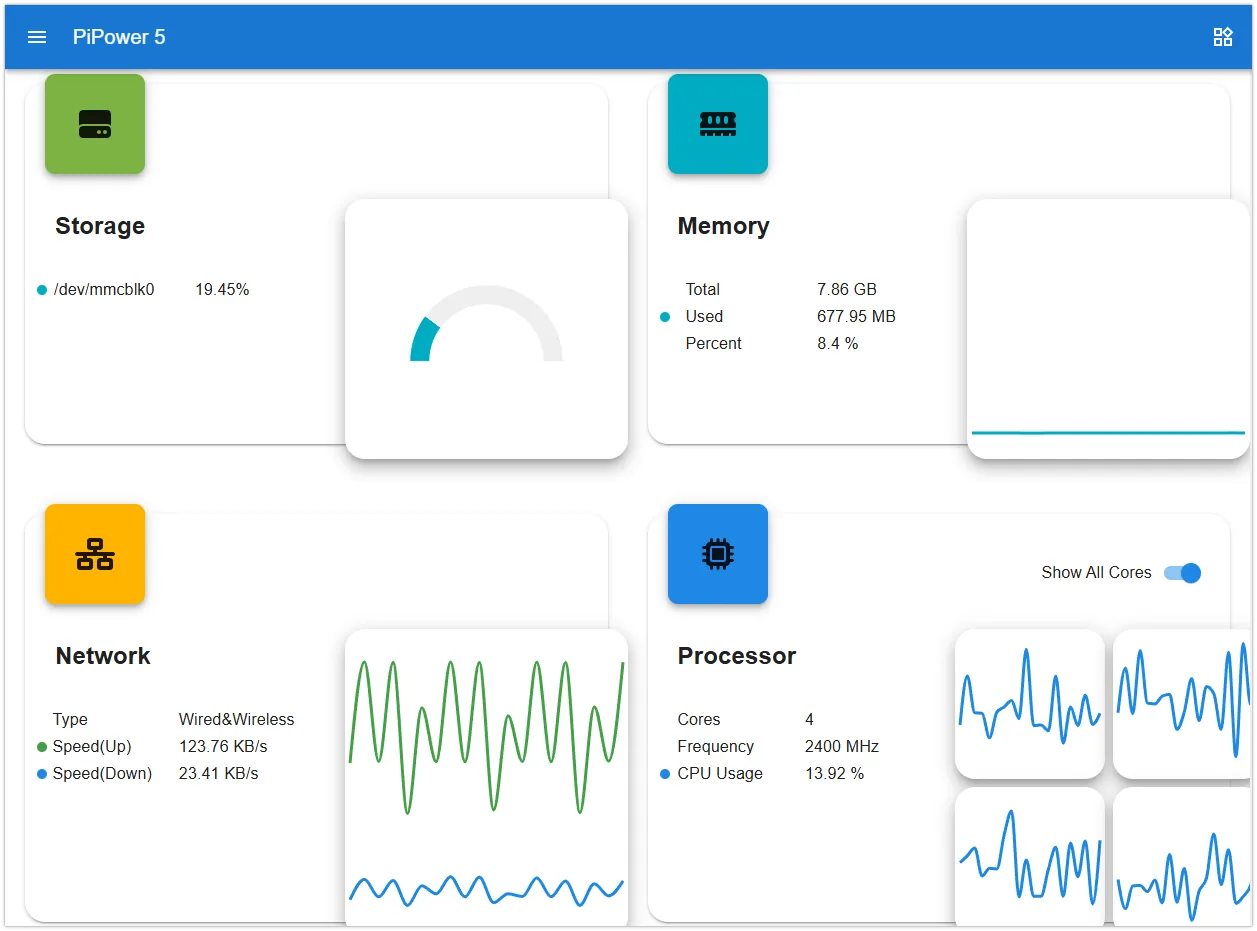Toggle the Show All Cores switch
The width and height of the screenshot is (1257, 931).
click(1182, 573)
